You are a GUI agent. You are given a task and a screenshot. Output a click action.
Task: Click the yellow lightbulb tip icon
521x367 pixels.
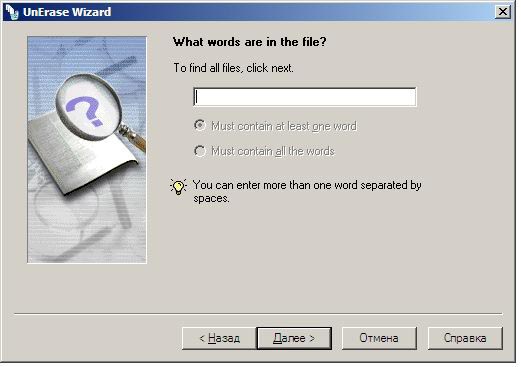(x=178, y=187)
